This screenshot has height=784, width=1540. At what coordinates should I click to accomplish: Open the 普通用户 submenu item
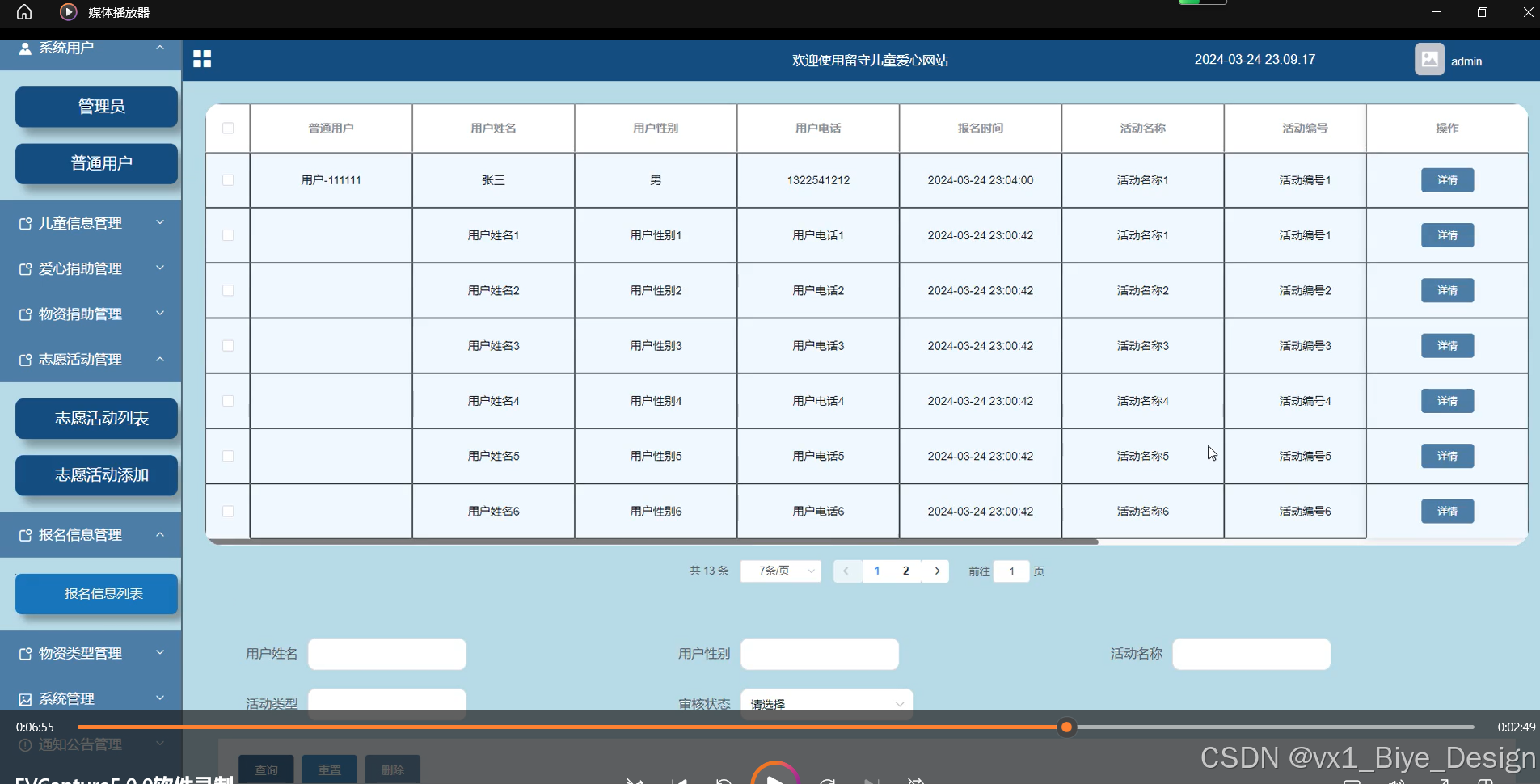(x=97, y=163)
